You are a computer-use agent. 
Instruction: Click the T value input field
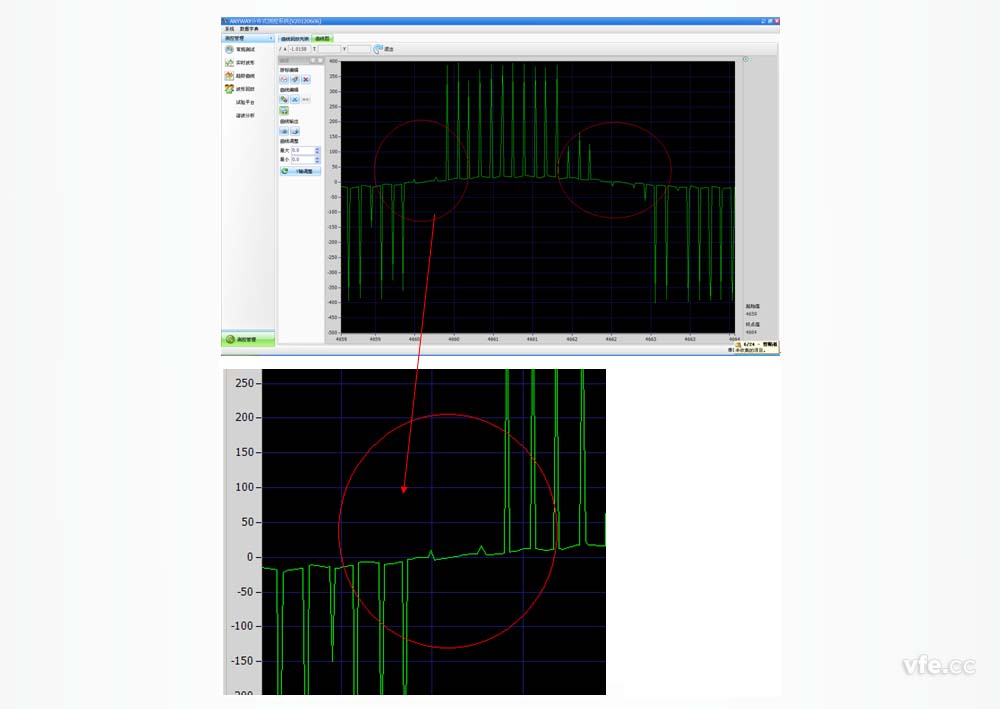pyautogui.click(x=328, y=48)
